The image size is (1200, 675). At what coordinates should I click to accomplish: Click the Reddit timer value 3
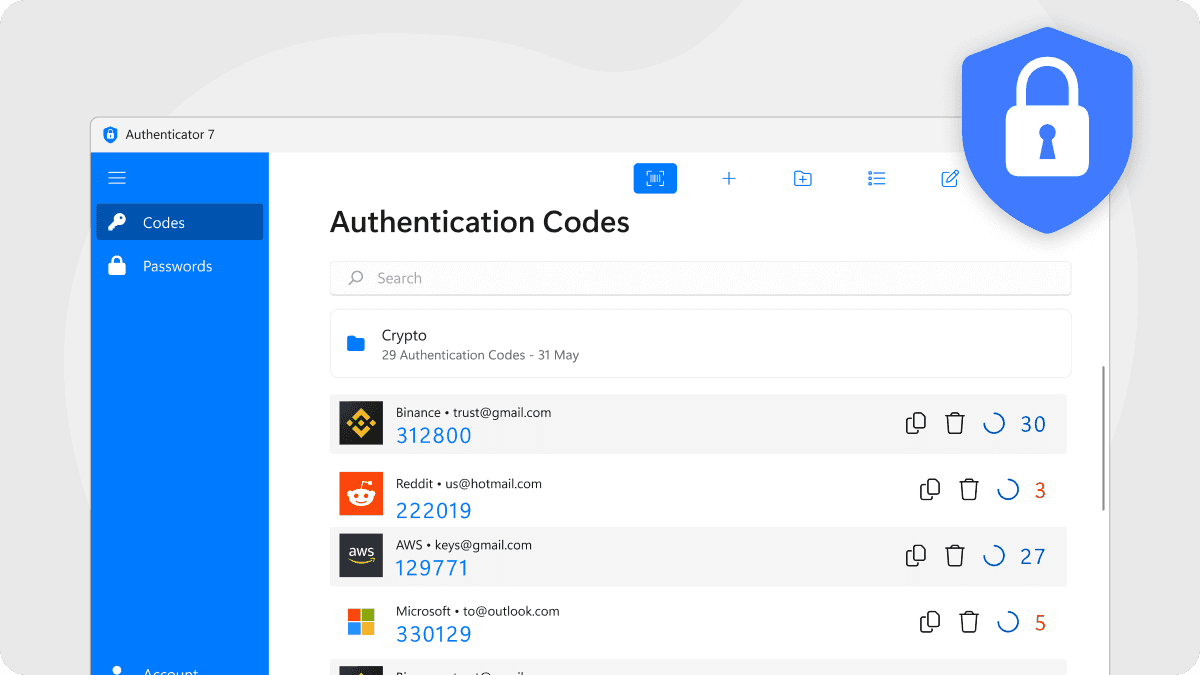pyautogui.click(x=1040, y=491)
